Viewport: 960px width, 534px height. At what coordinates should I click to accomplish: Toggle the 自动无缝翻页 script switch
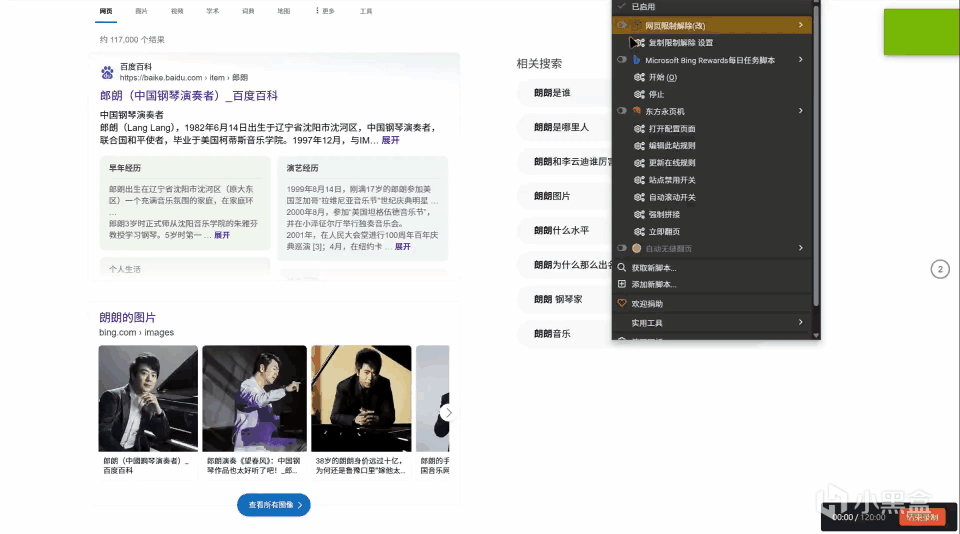click(621, 248)
